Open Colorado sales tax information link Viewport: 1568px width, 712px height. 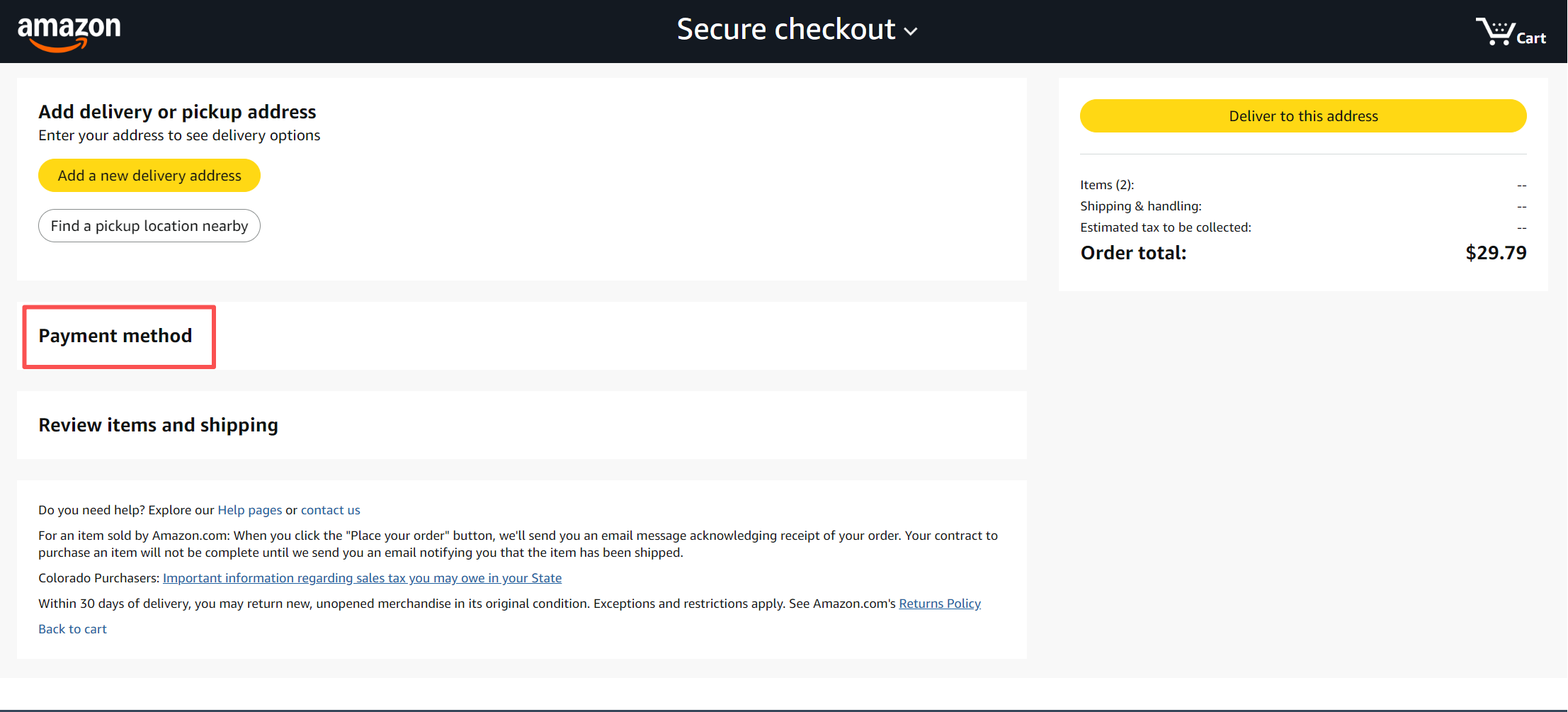click(362, 578)
